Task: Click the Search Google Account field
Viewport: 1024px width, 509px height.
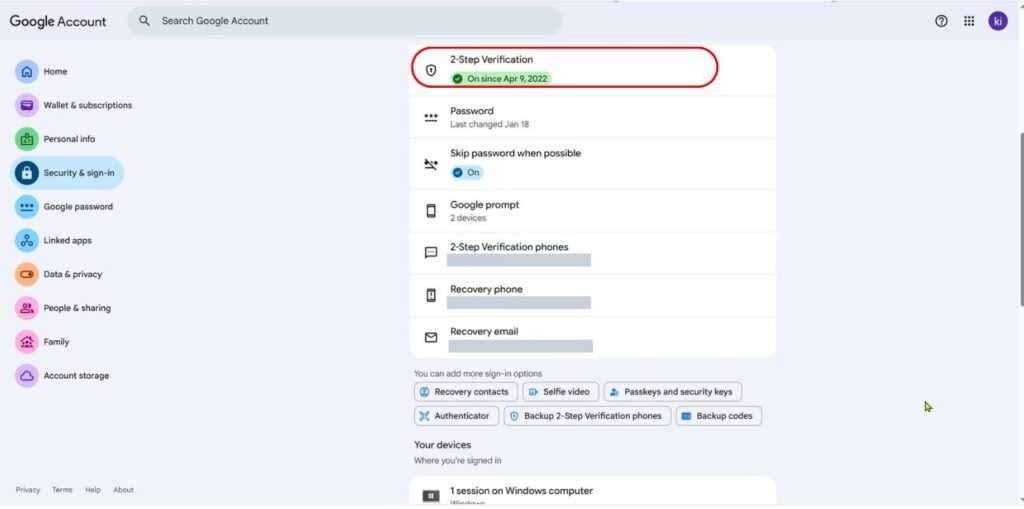Action: point(345,21)
